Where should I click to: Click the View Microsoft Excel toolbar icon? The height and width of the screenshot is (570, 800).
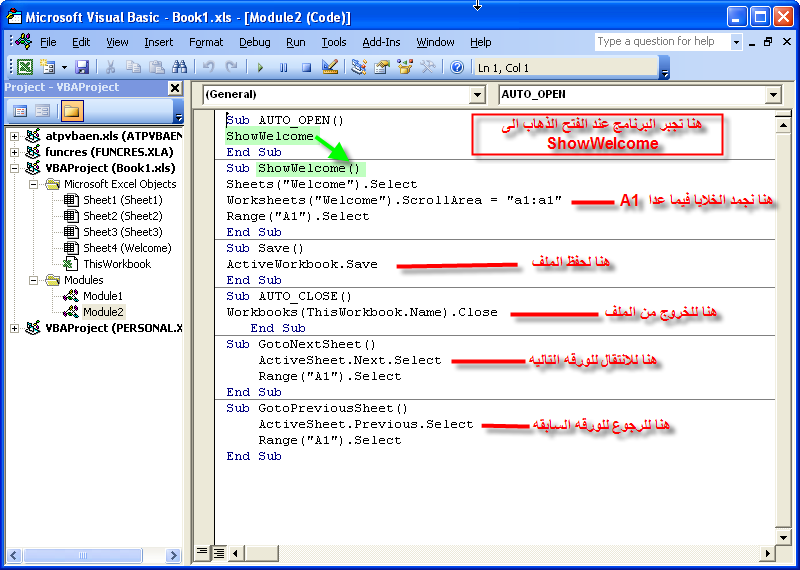point(25,67)
